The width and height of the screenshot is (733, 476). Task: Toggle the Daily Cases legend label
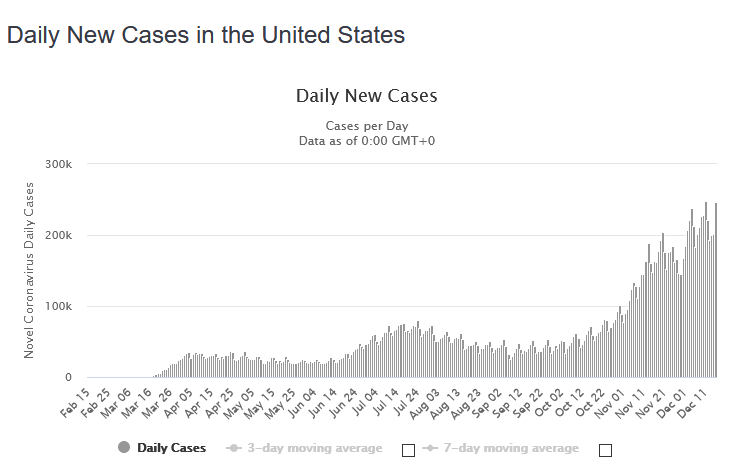(x=171, y=448)
